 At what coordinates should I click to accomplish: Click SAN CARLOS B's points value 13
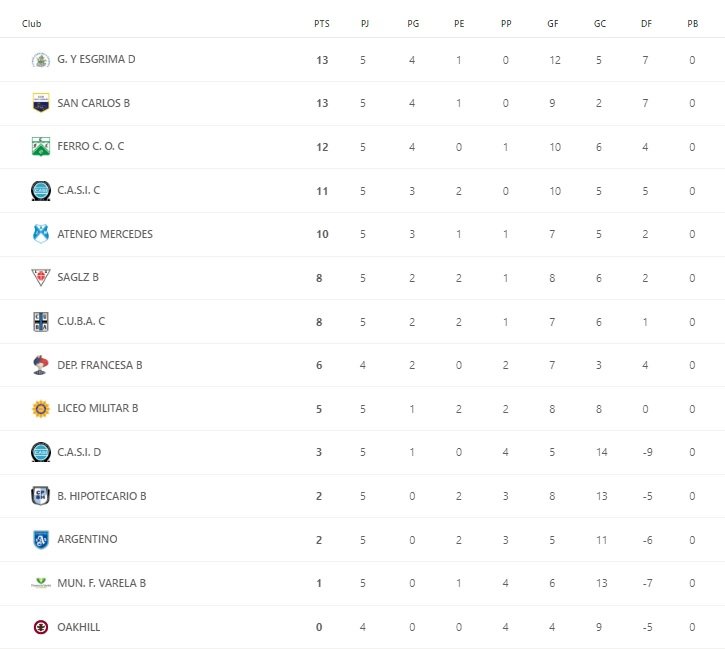321,103
